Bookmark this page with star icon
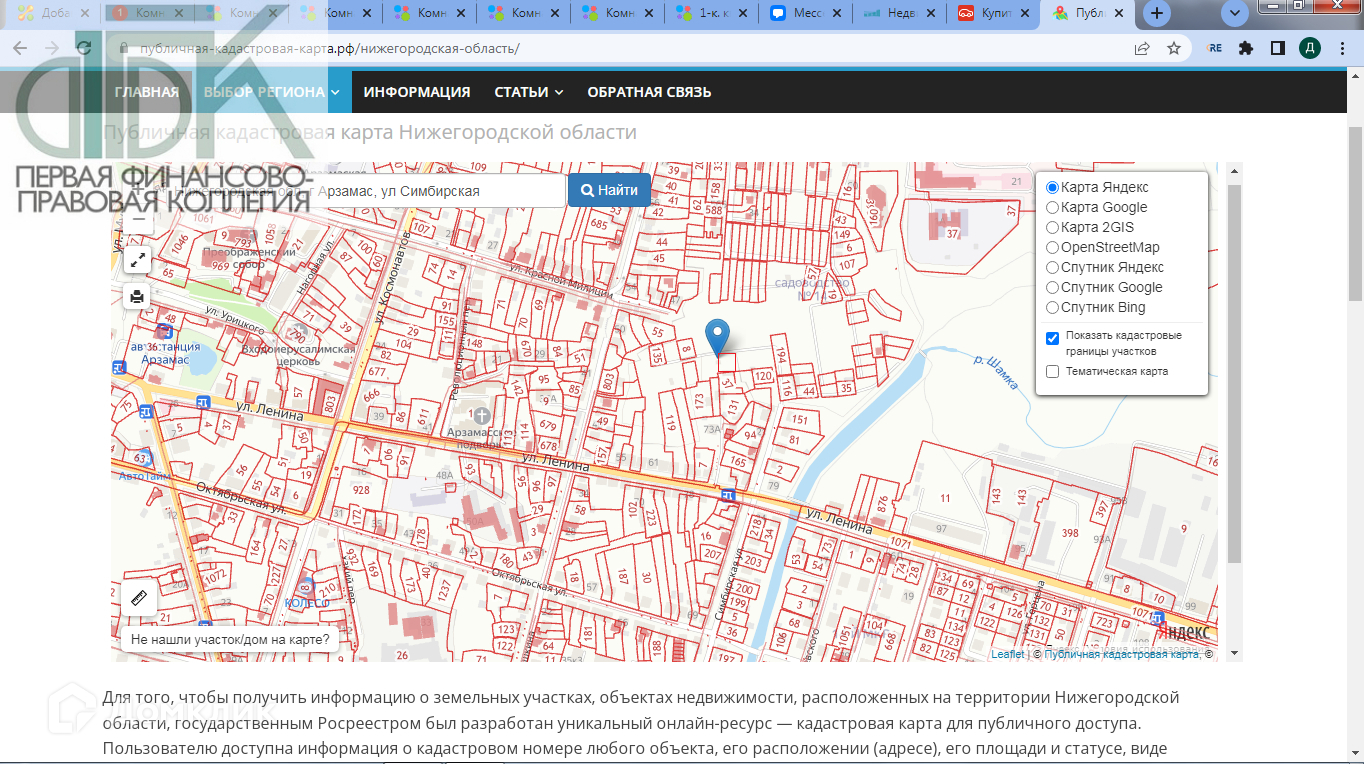 click(1174, 48)
